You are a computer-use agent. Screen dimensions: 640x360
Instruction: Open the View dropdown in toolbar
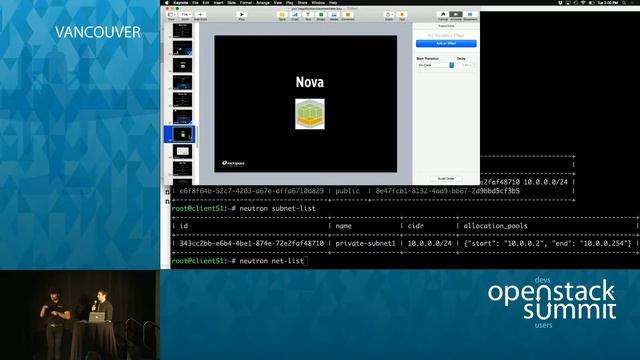(x=171, y=15)
